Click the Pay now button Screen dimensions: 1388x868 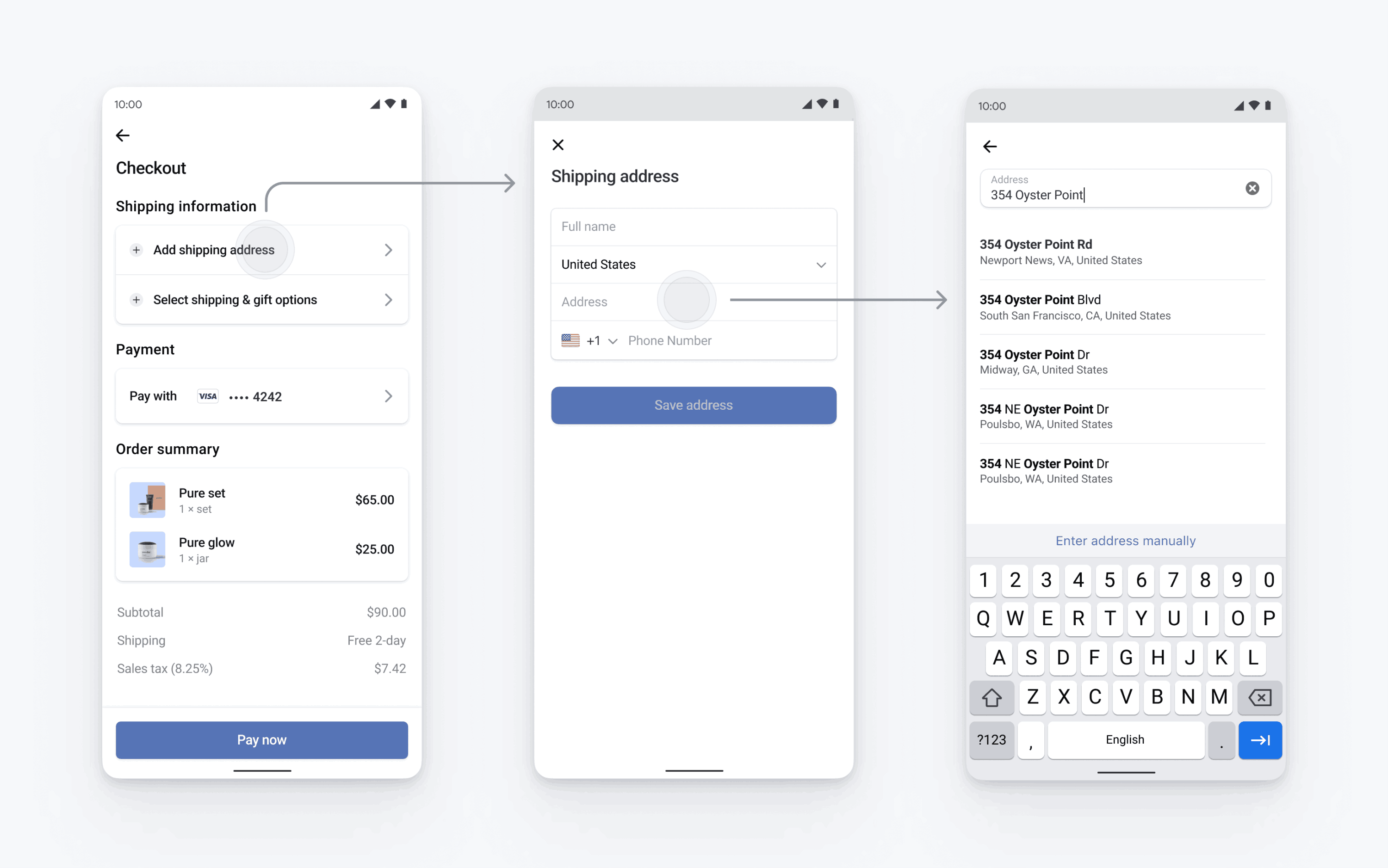coord(261,740)
